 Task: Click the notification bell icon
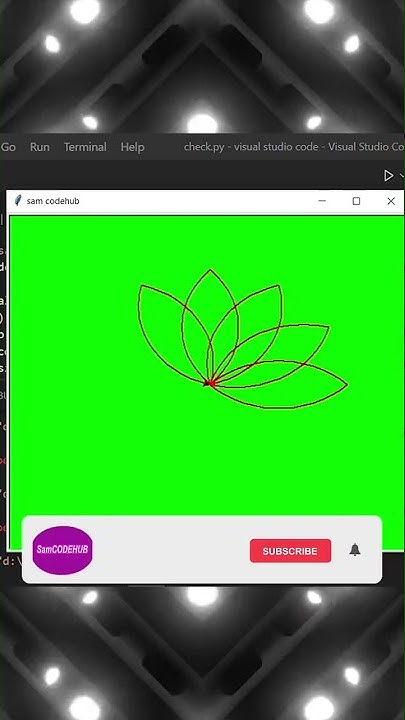pos(355,550)
